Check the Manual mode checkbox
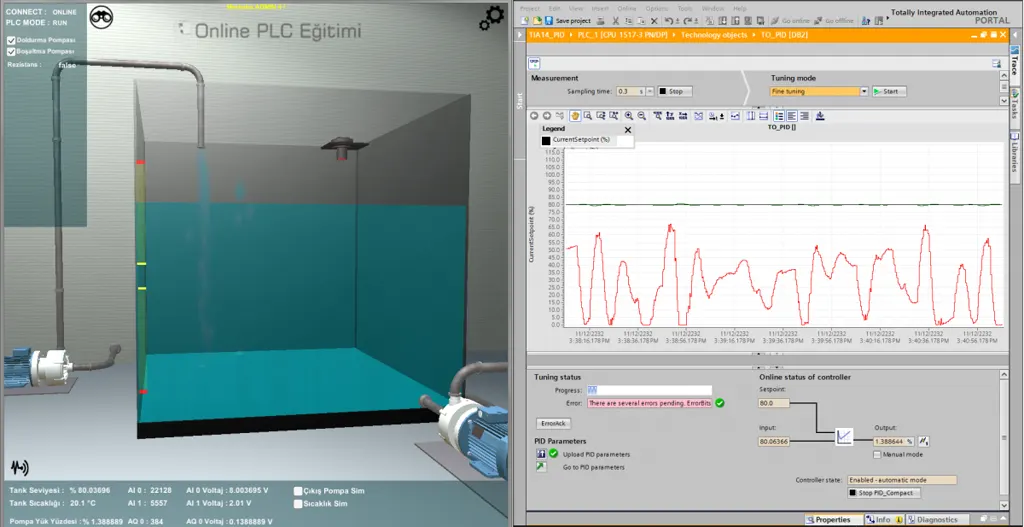The image size is (1024, 527). pos(877,454)
